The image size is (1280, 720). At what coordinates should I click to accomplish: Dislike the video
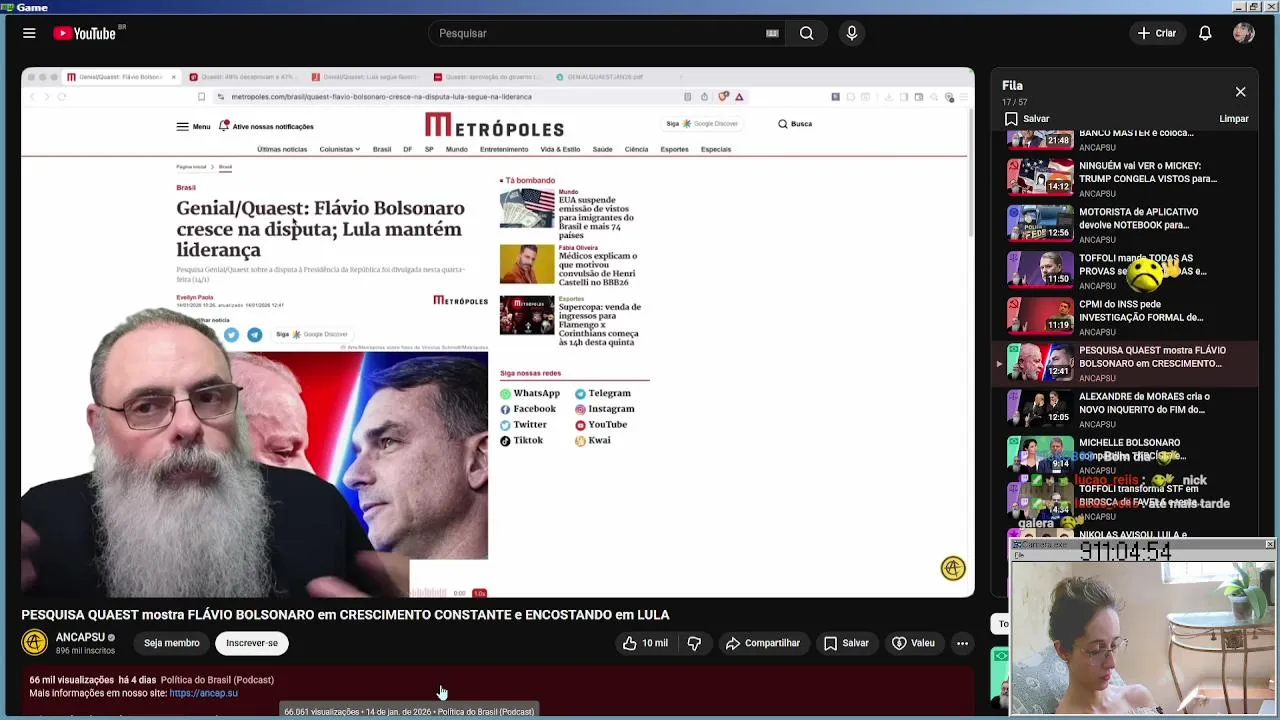pyautogui.click(x=694, y=643)
